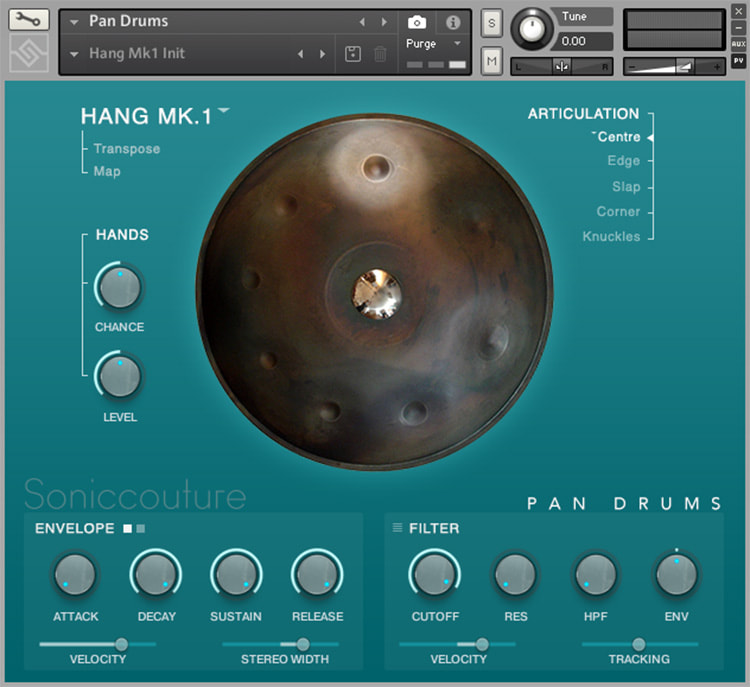Open the Map option
750x687 pixels.
click(x=107, y=171)
